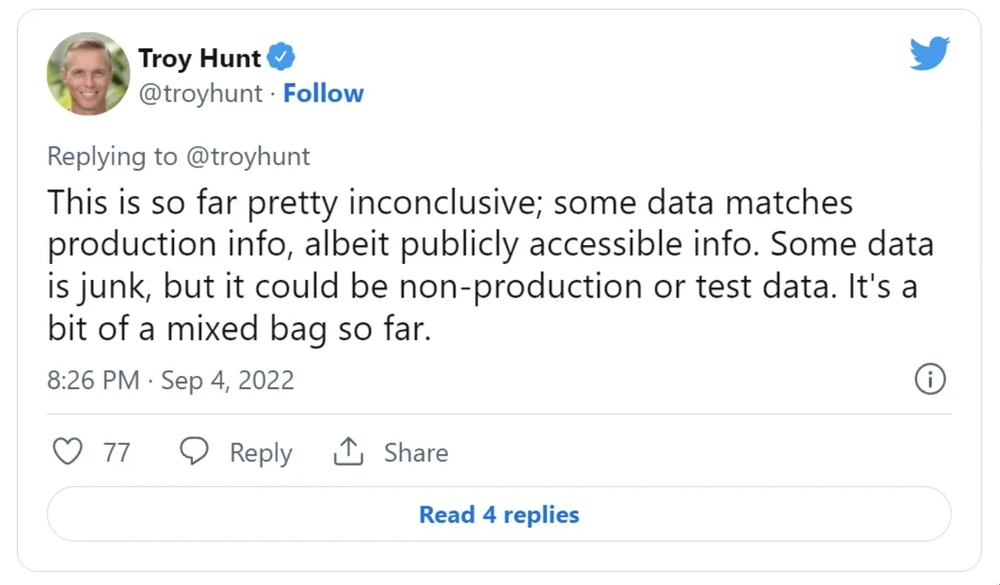Click the 77 likes count
Image resolution: width=1000 pixels, height=585 pixels.
pyautogui.click(x=117, y=453)
